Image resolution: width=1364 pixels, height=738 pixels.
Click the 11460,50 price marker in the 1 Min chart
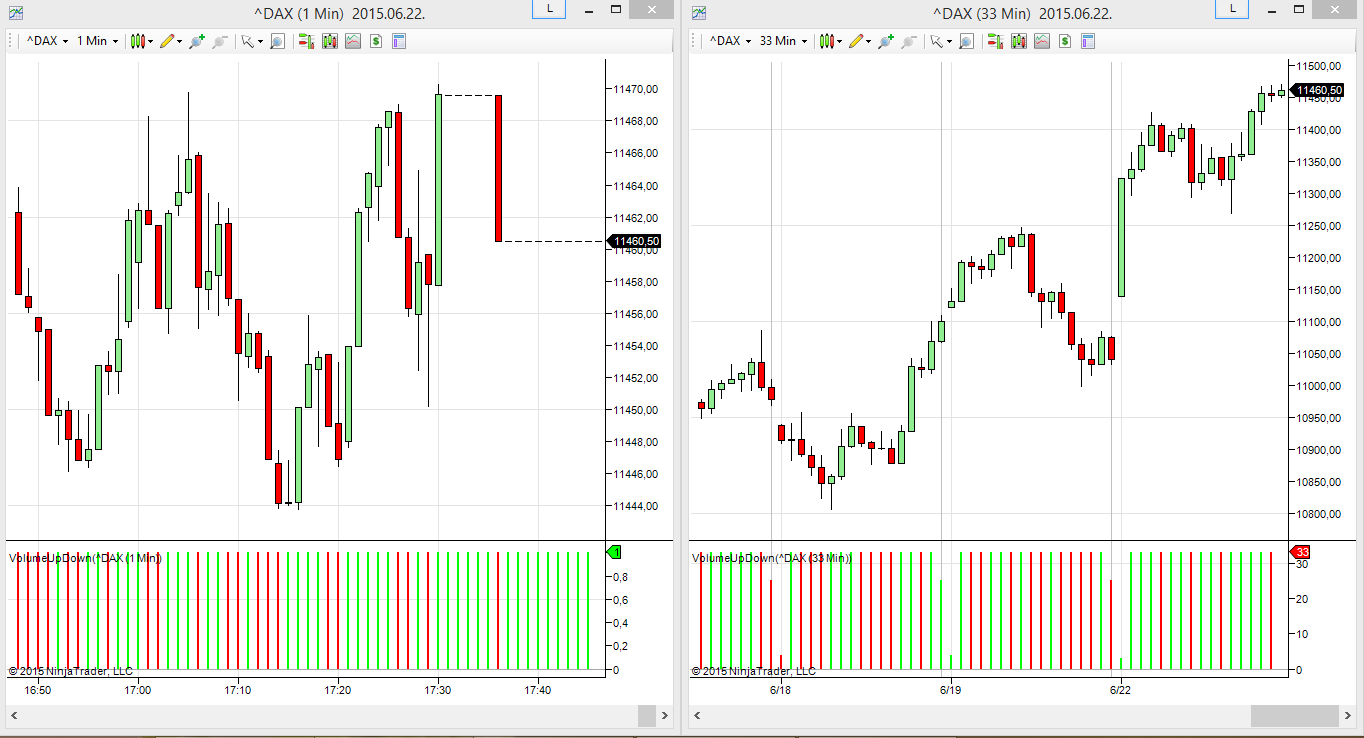[x=634, y=241]
